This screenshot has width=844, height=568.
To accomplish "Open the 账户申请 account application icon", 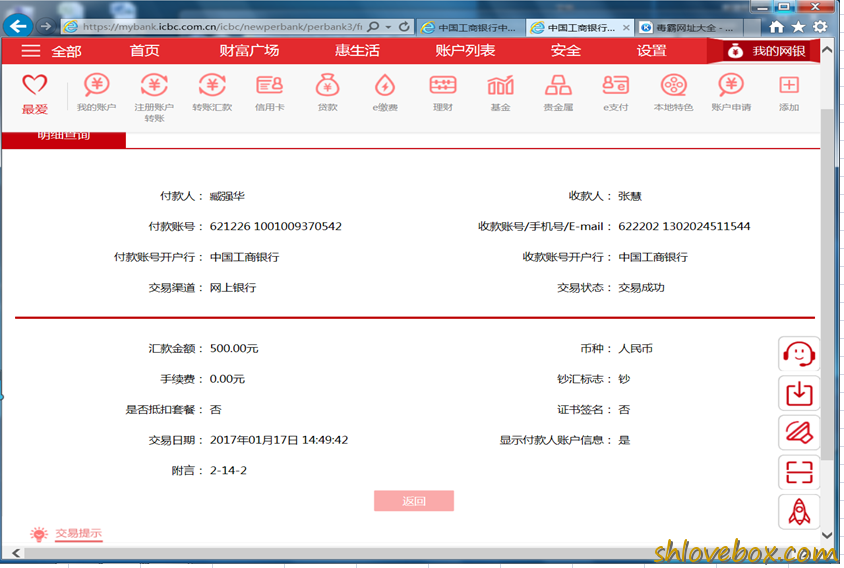I will (732, 85).
